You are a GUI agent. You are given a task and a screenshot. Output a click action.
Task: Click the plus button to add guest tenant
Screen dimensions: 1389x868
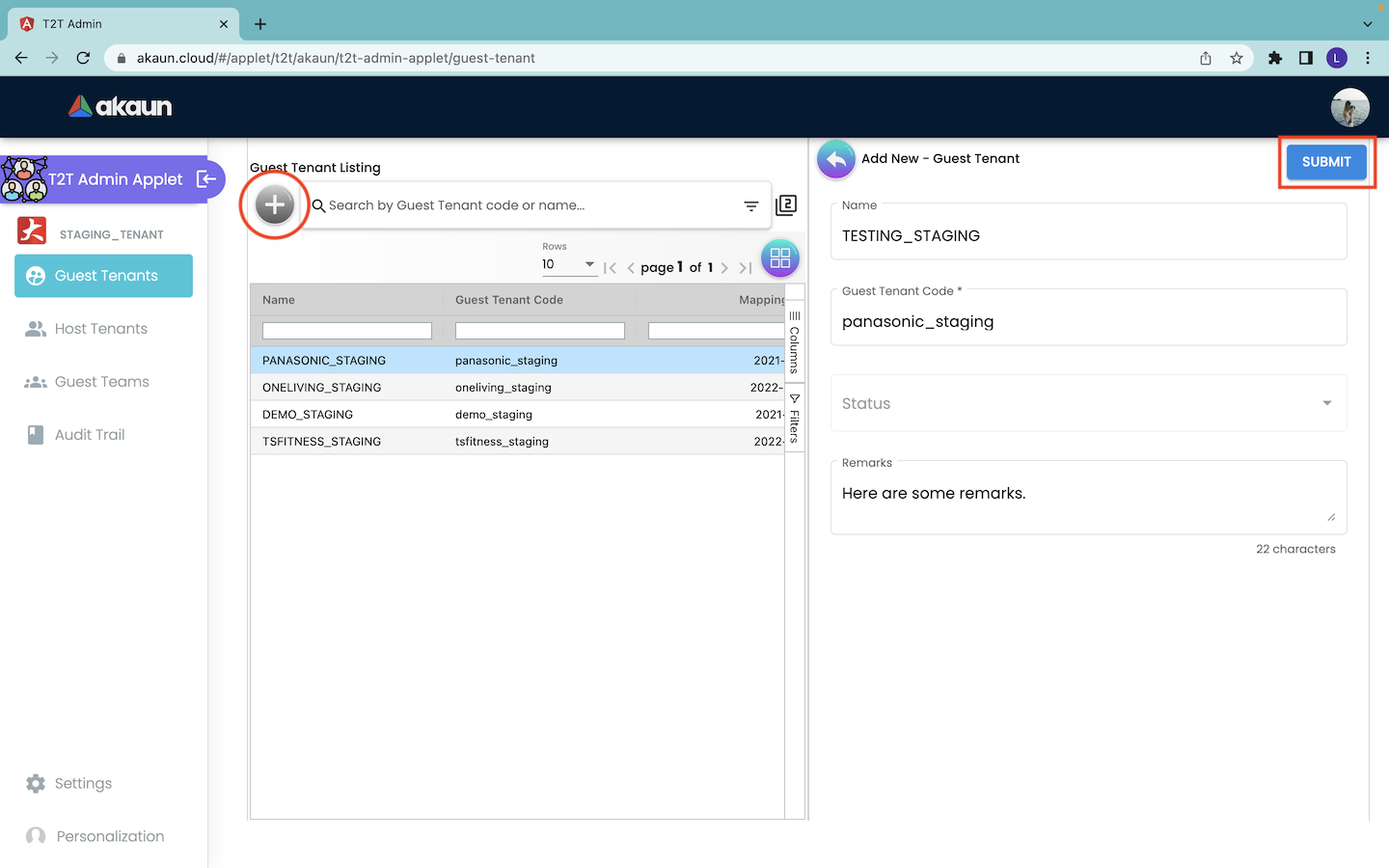[x=275, y=204]
